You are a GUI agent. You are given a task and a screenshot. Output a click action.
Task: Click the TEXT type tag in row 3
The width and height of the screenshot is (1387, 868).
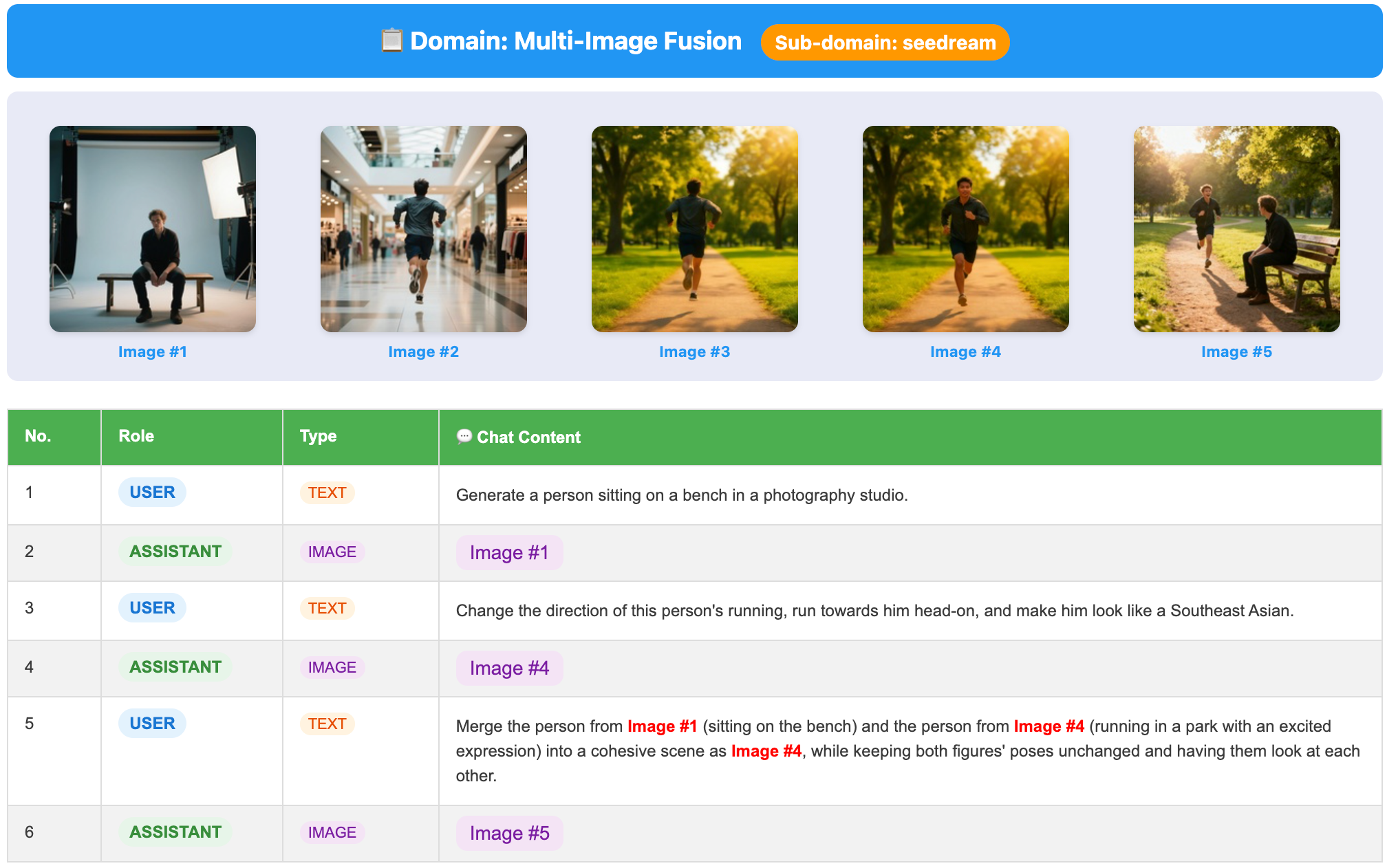327,608
